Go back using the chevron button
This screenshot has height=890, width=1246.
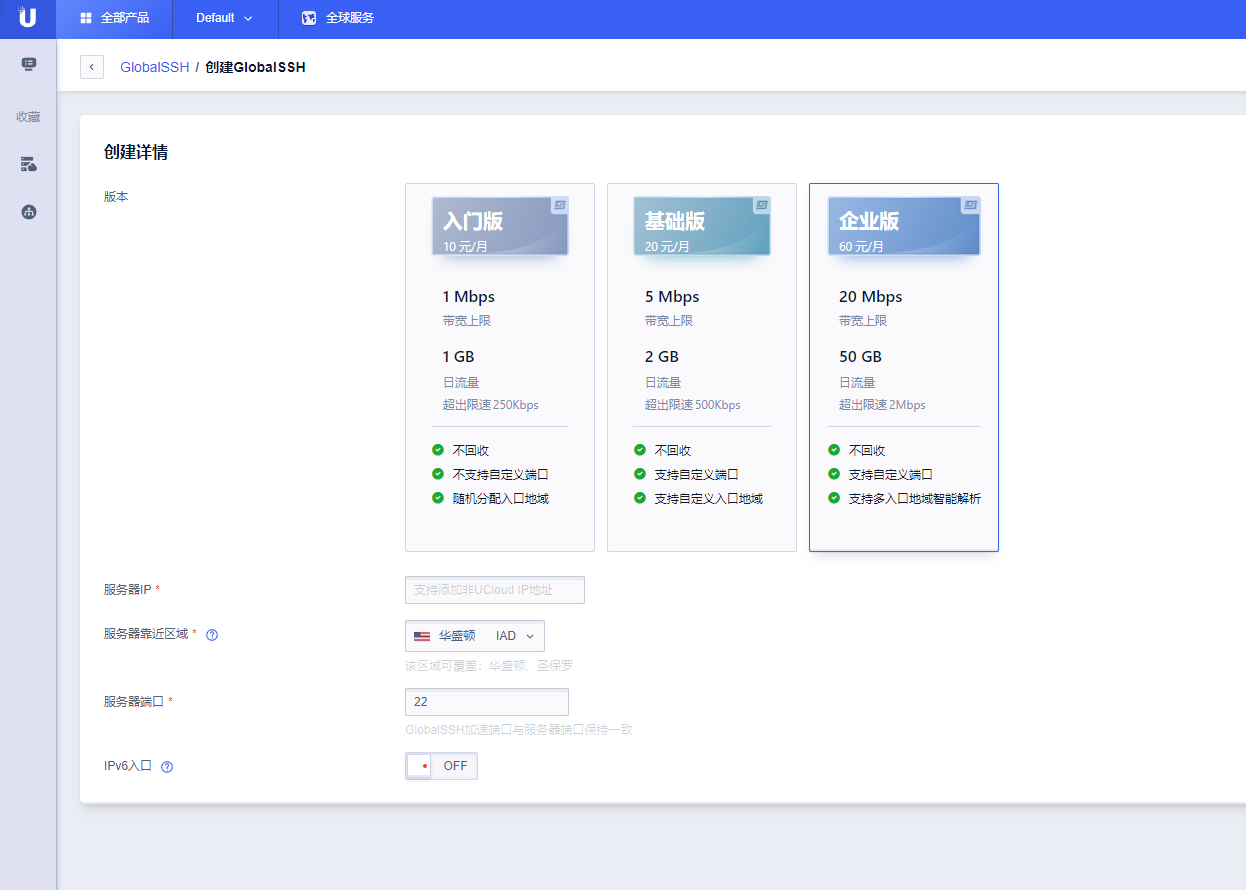pyautogui.click(x=92, y=67)
